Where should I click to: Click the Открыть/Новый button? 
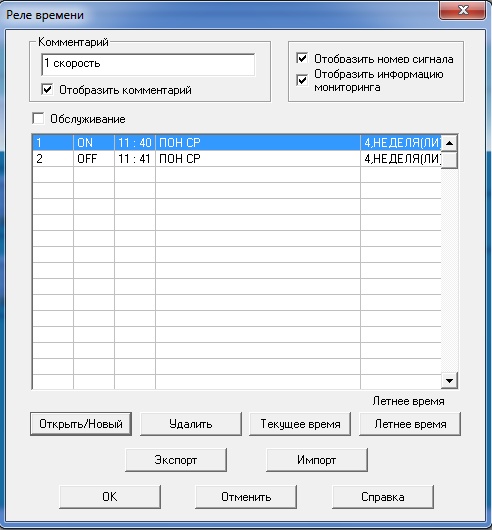(x=81, y=424)
